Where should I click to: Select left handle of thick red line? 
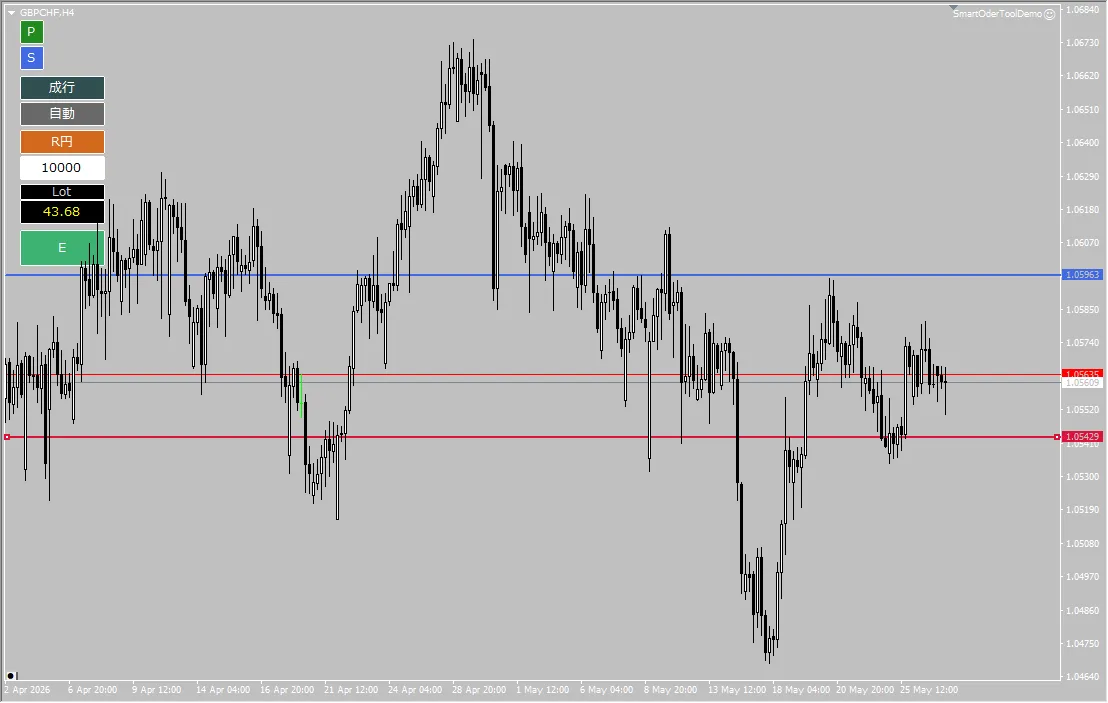7,437
